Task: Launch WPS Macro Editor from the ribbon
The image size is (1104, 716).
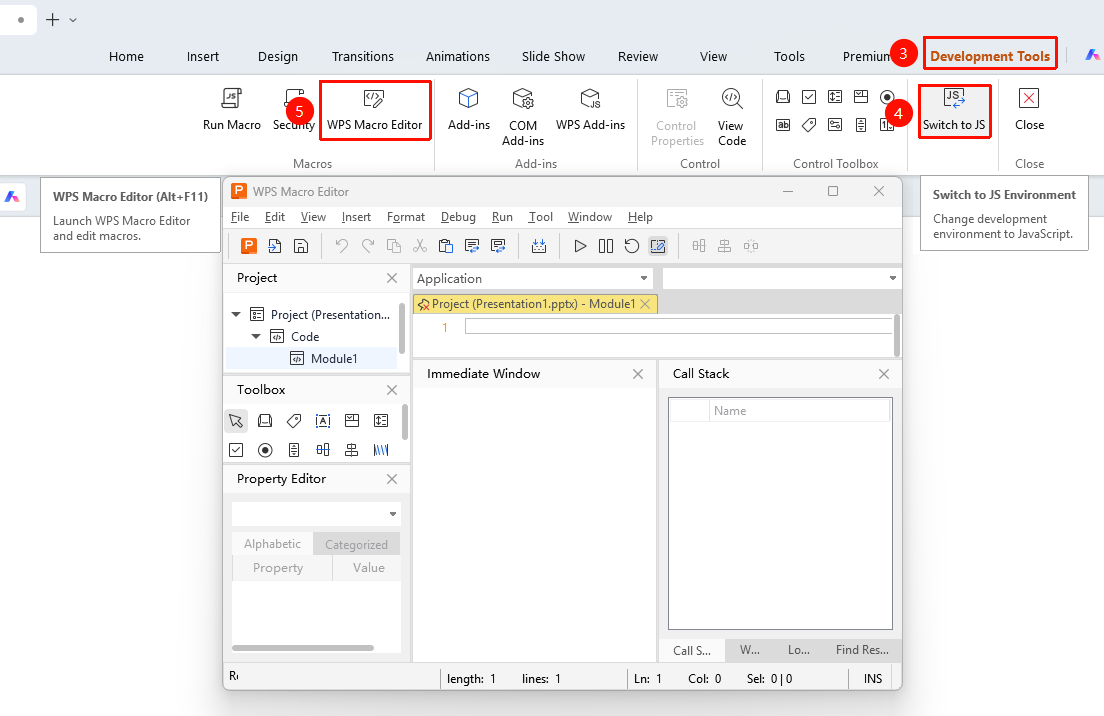Action: pyautogui.click(x=375, y=110)
